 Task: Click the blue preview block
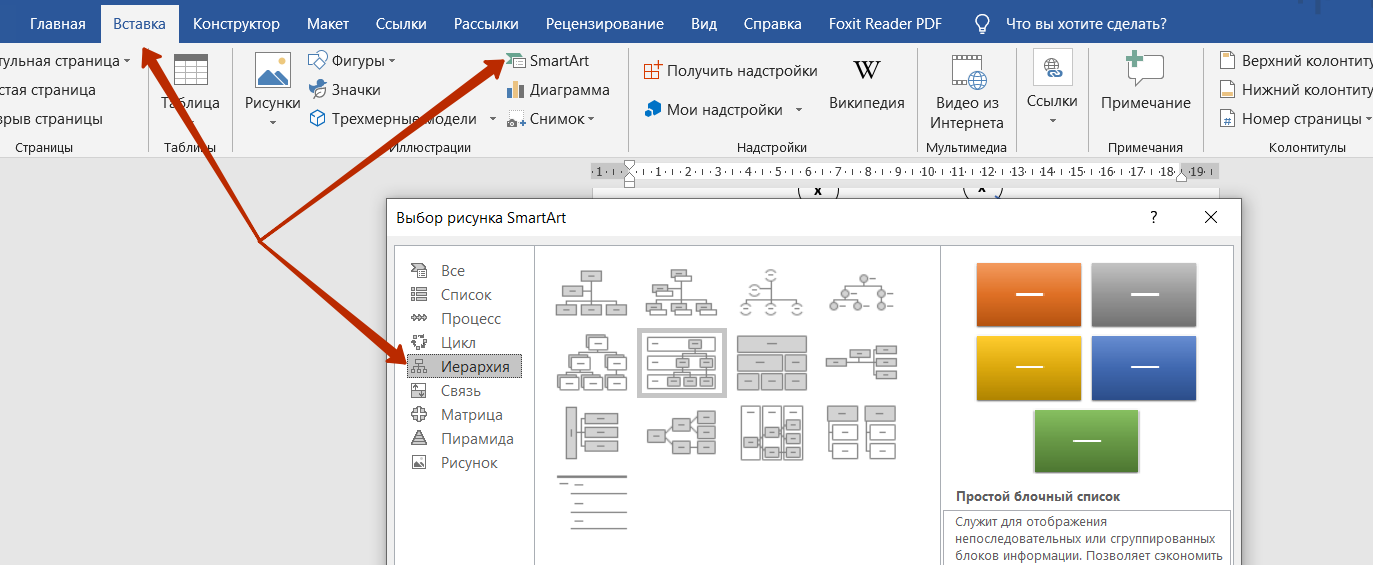click(x=1144, y=367)
